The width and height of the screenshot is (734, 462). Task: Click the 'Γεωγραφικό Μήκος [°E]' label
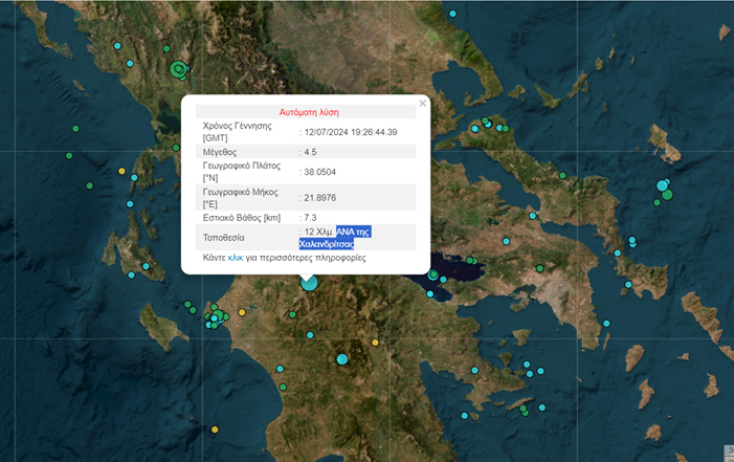[x=241, y=198]
